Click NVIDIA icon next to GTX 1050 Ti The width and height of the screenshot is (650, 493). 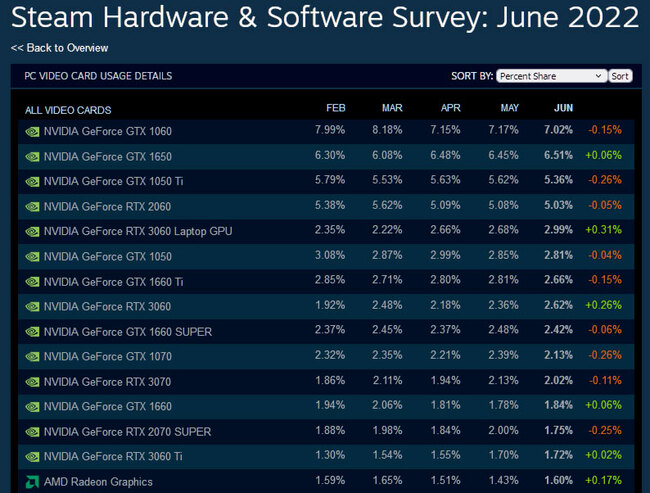coord(32,181)
